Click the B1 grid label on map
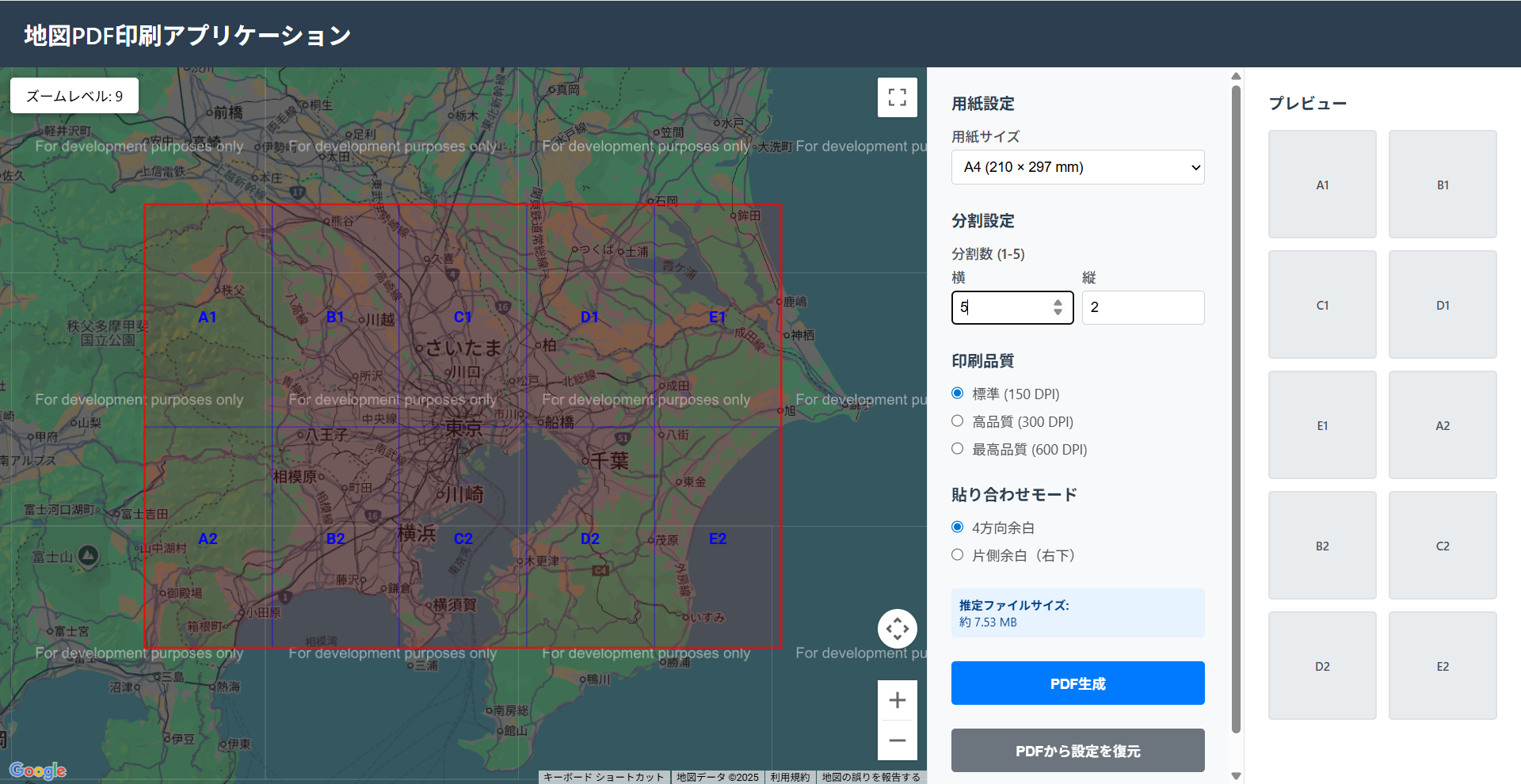The image size is (1521, 784). [x=335, y=317]
